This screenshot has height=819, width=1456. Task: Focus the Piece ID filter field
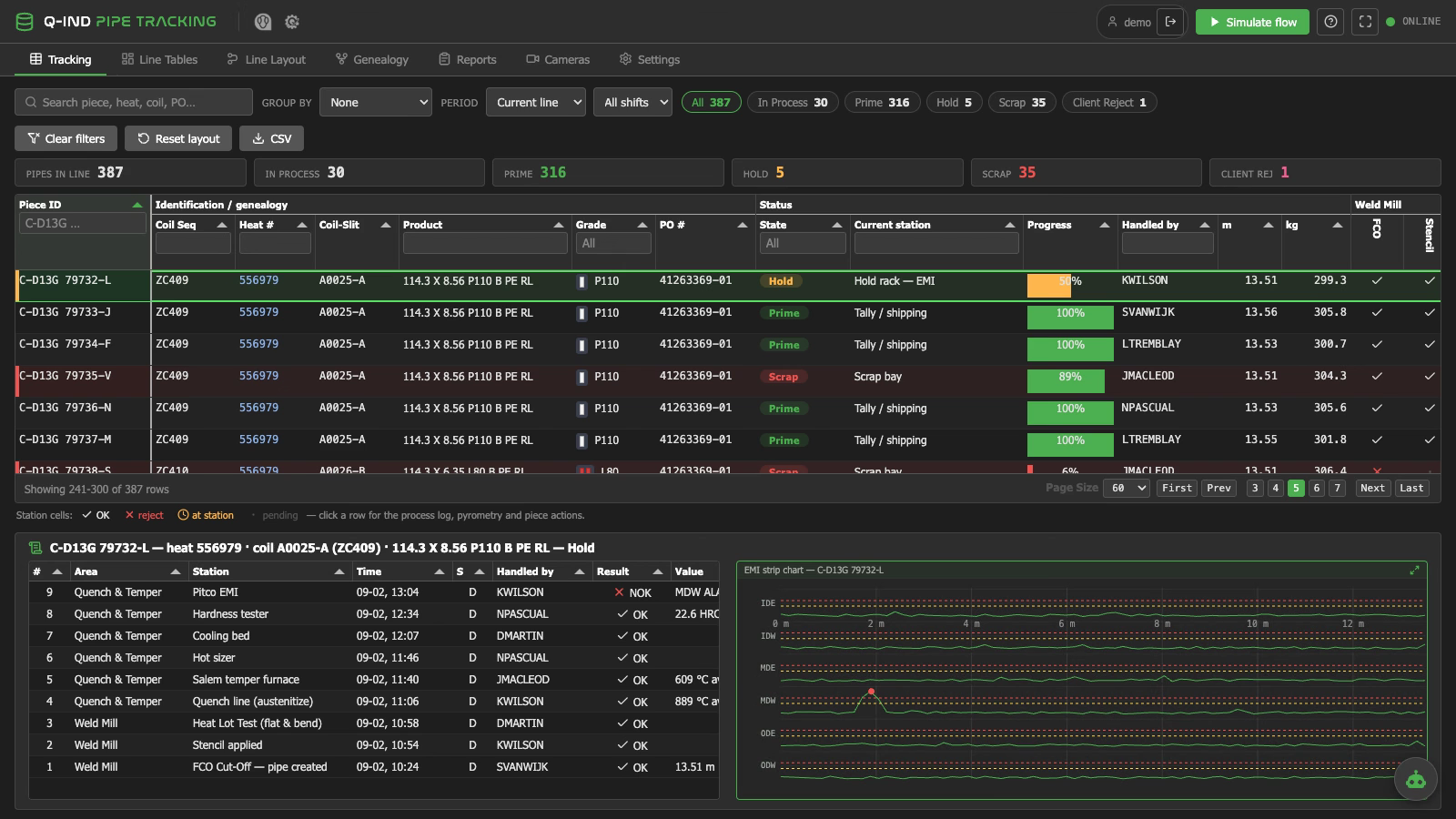83,223
